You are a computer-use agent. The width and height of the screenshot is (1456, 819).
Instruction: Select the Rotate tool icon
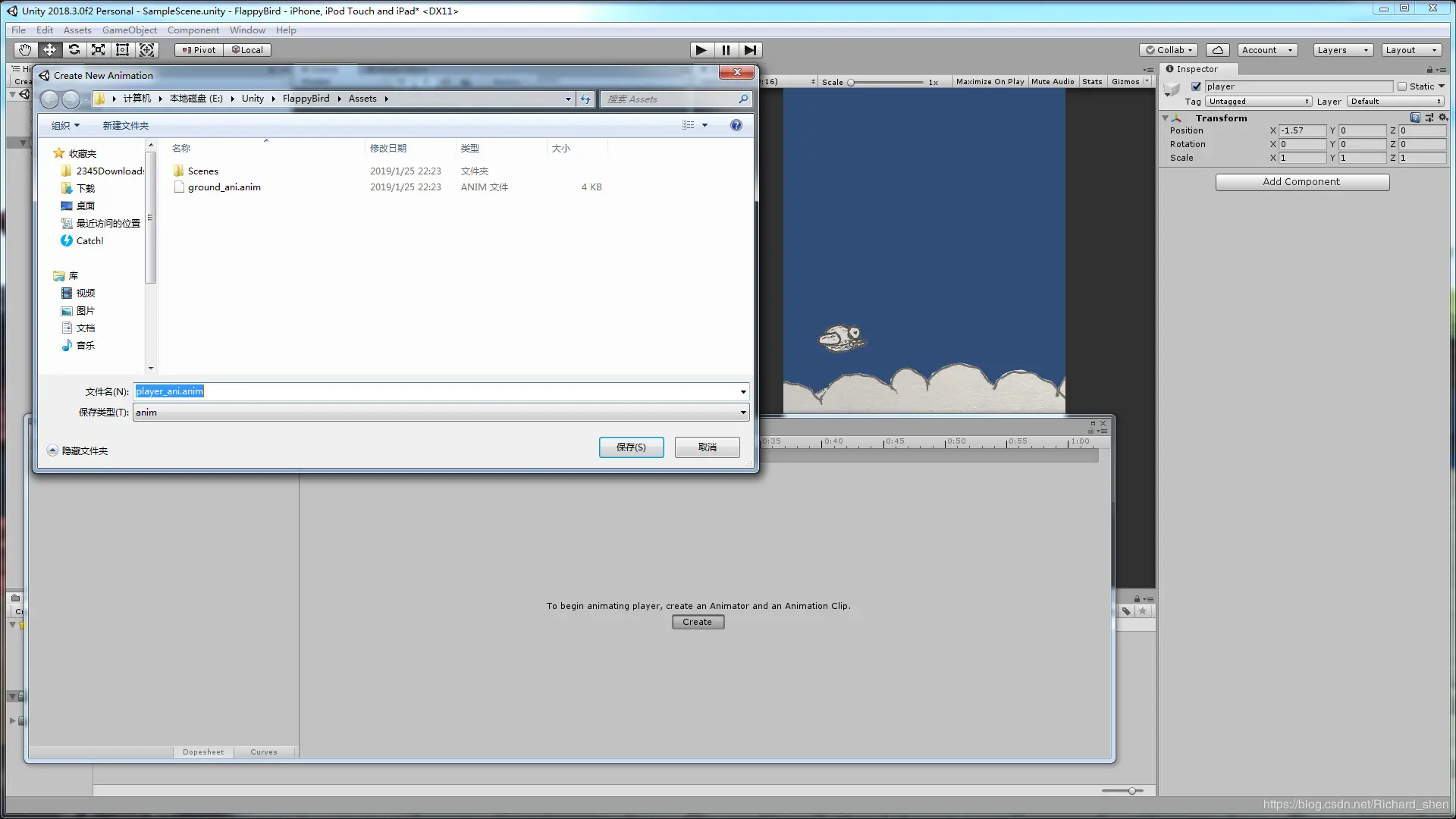pos(74,50)
